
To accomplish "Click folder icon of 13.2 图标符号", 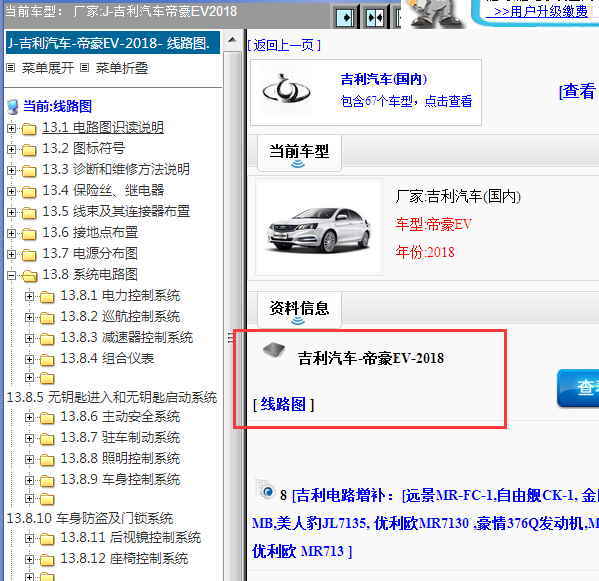I will [29, 150].
